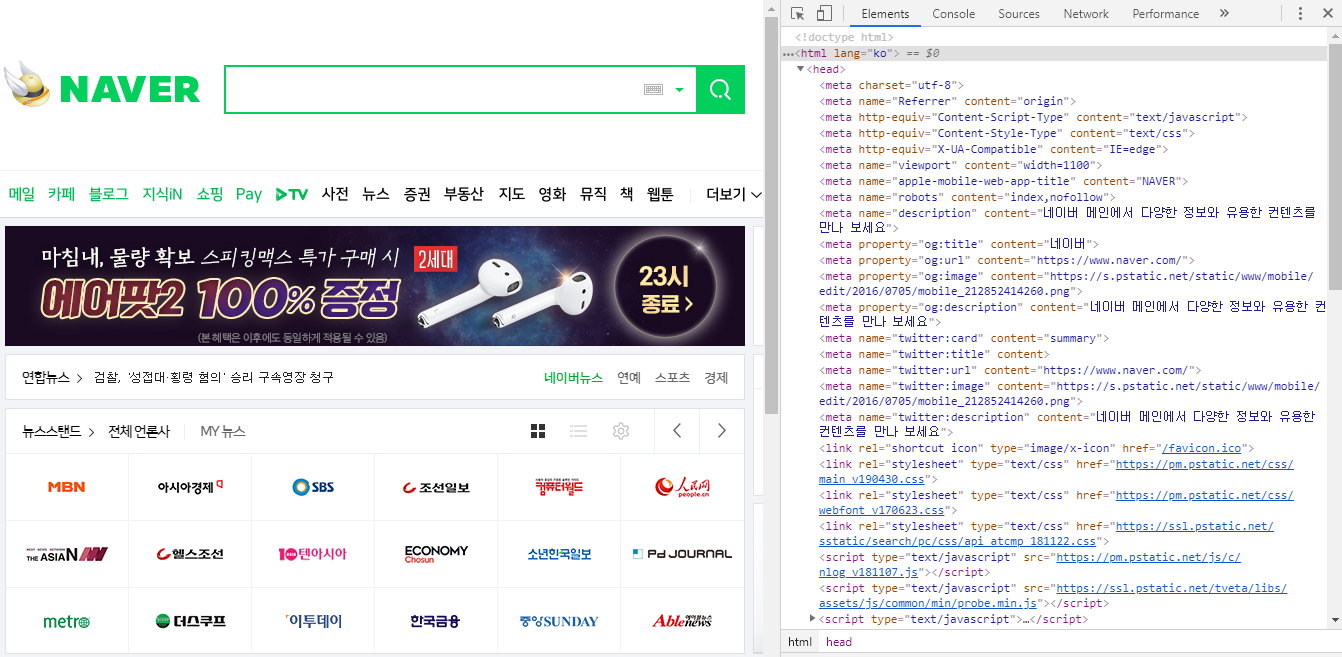Select the MY 뉴스 tab
The height and width of the screenshot is (657, 1342).
click(x=223, y=431)
